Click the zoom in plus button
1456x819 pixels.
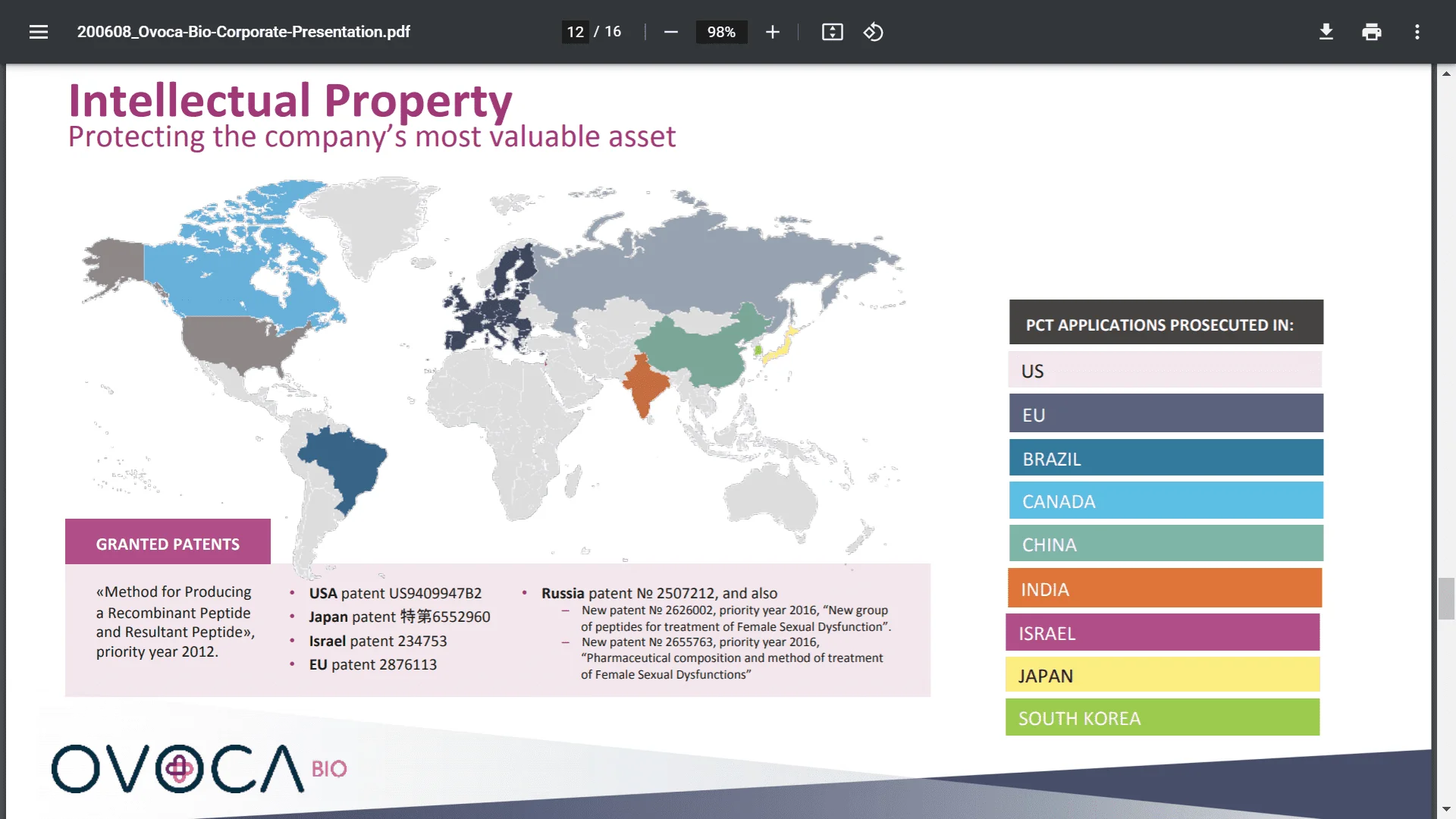pos(772,32)
